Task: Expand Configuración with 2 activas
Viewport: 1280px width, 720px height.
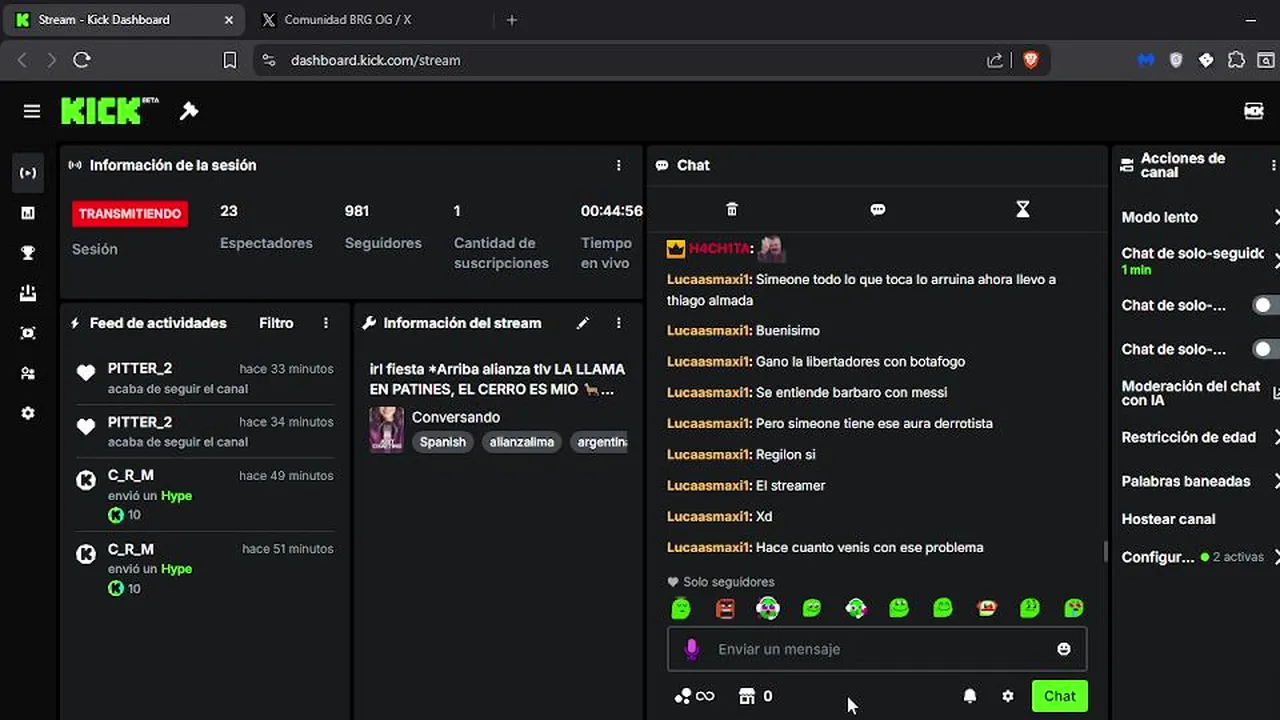Action: click(x=1276, y=557)
